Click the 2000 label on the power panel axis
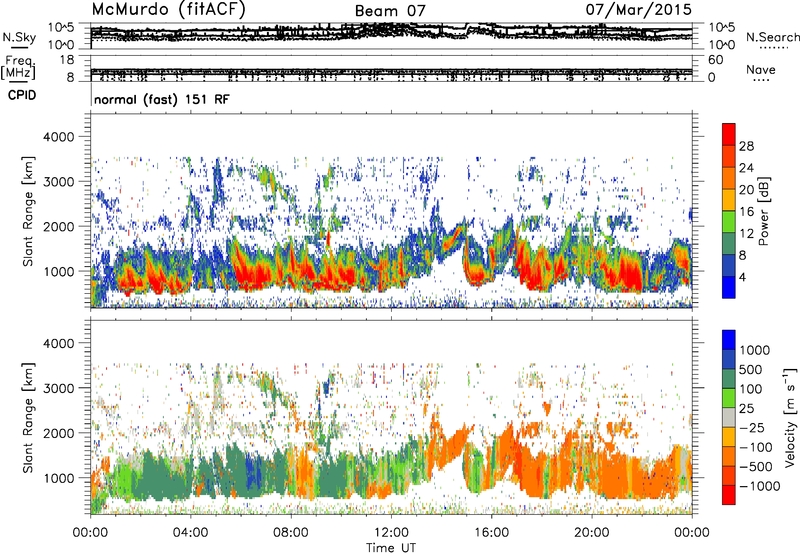 coord(58,226)
